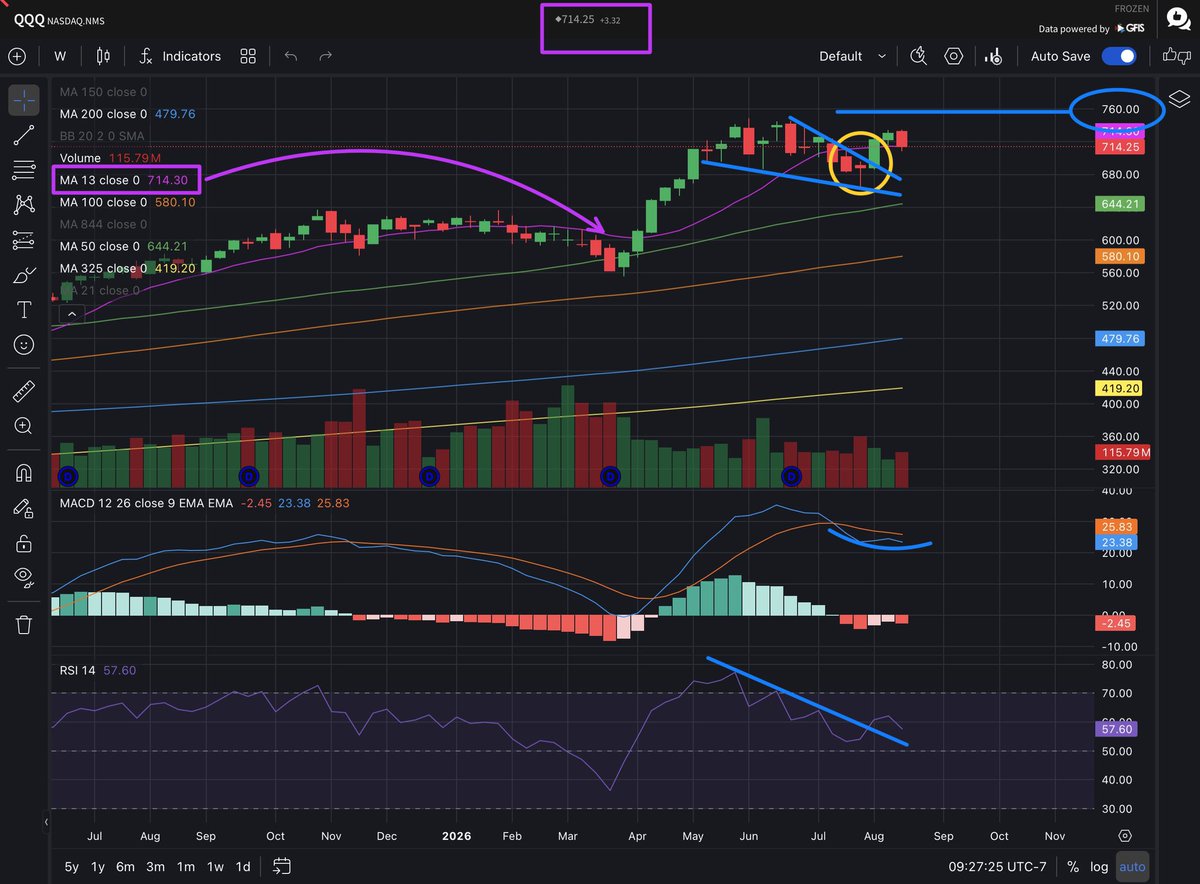Switch to 5y date range
1200x884 pixels.
(72, 866)
